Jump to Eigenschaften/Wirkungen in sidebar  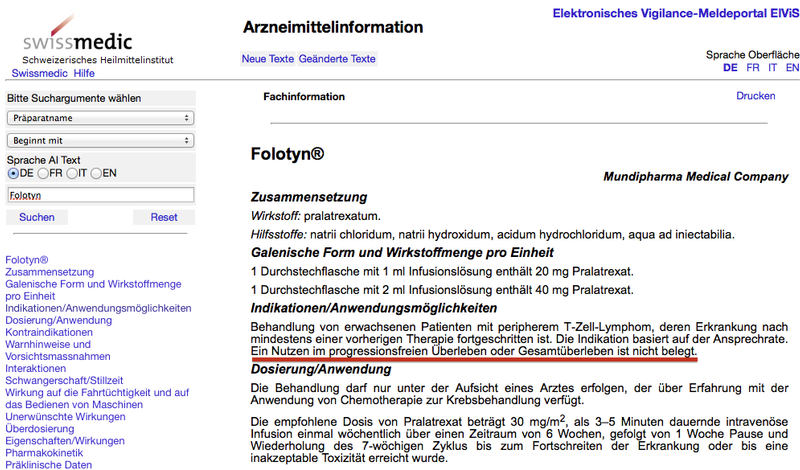[x=65, y=441]
